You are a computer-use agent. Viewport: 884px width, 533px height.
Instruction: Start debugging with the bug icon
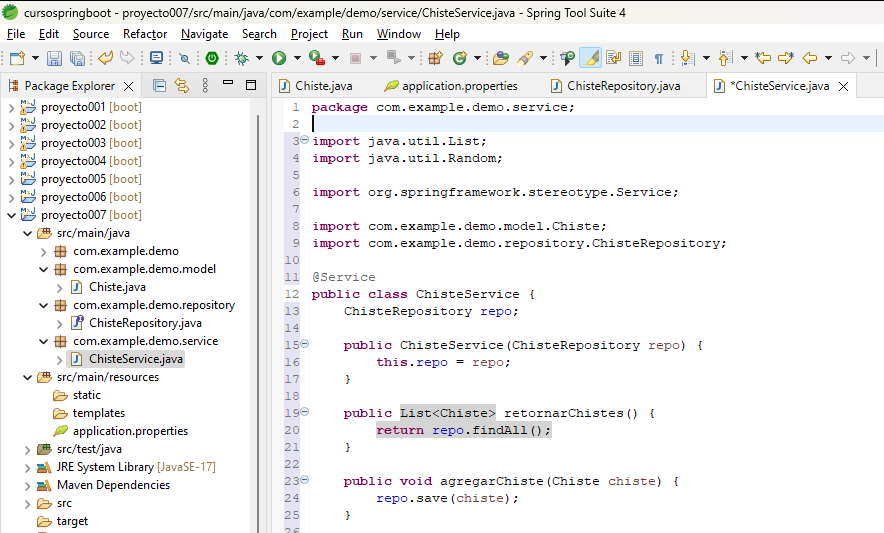click(x=242, y=58)
